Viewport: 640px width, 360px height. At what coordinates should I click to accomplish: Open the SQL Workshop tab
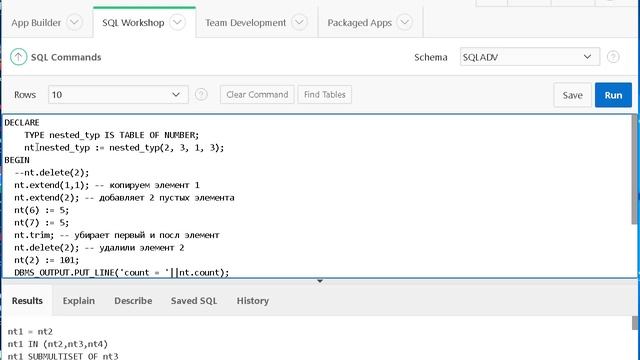[133, 23]
